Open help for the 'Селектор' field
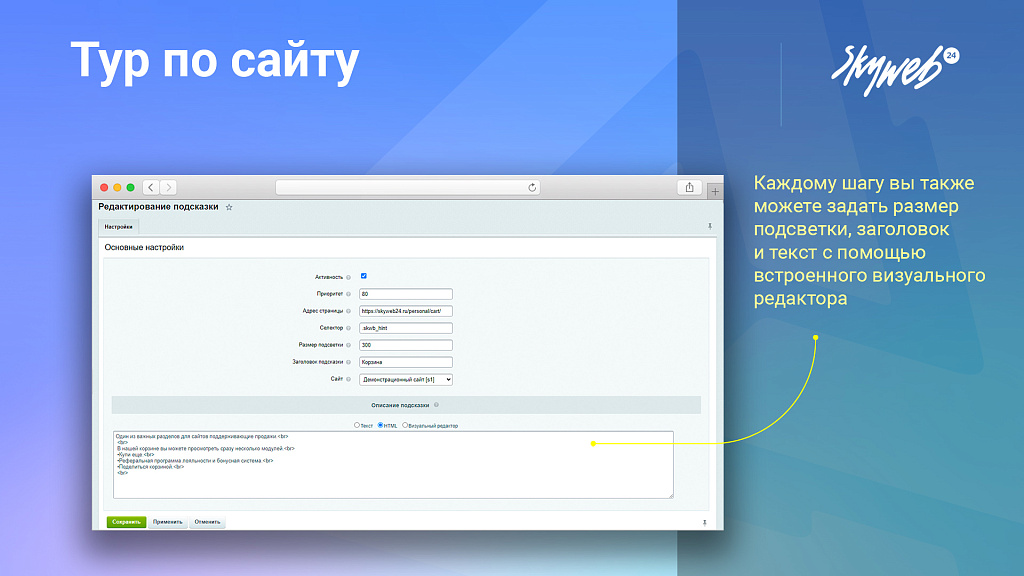Image resolution: width=1024 pixels, height=576 pixels. (348, 328)
